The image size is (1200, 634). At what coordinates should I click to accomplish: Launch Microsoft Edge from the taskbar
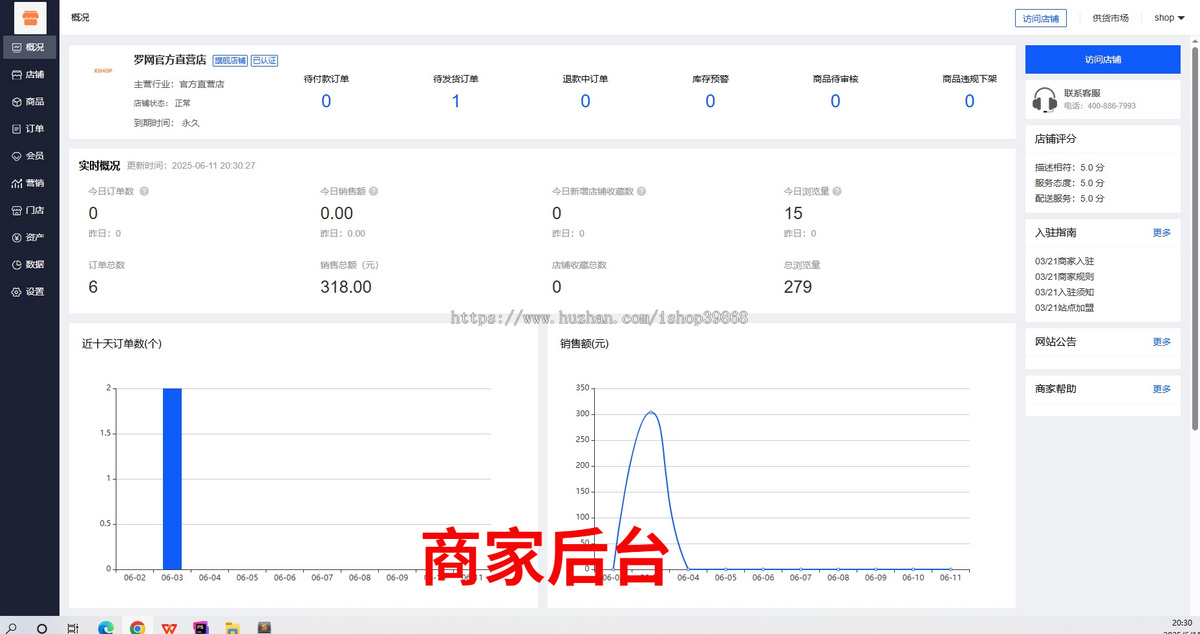(106, 628)
